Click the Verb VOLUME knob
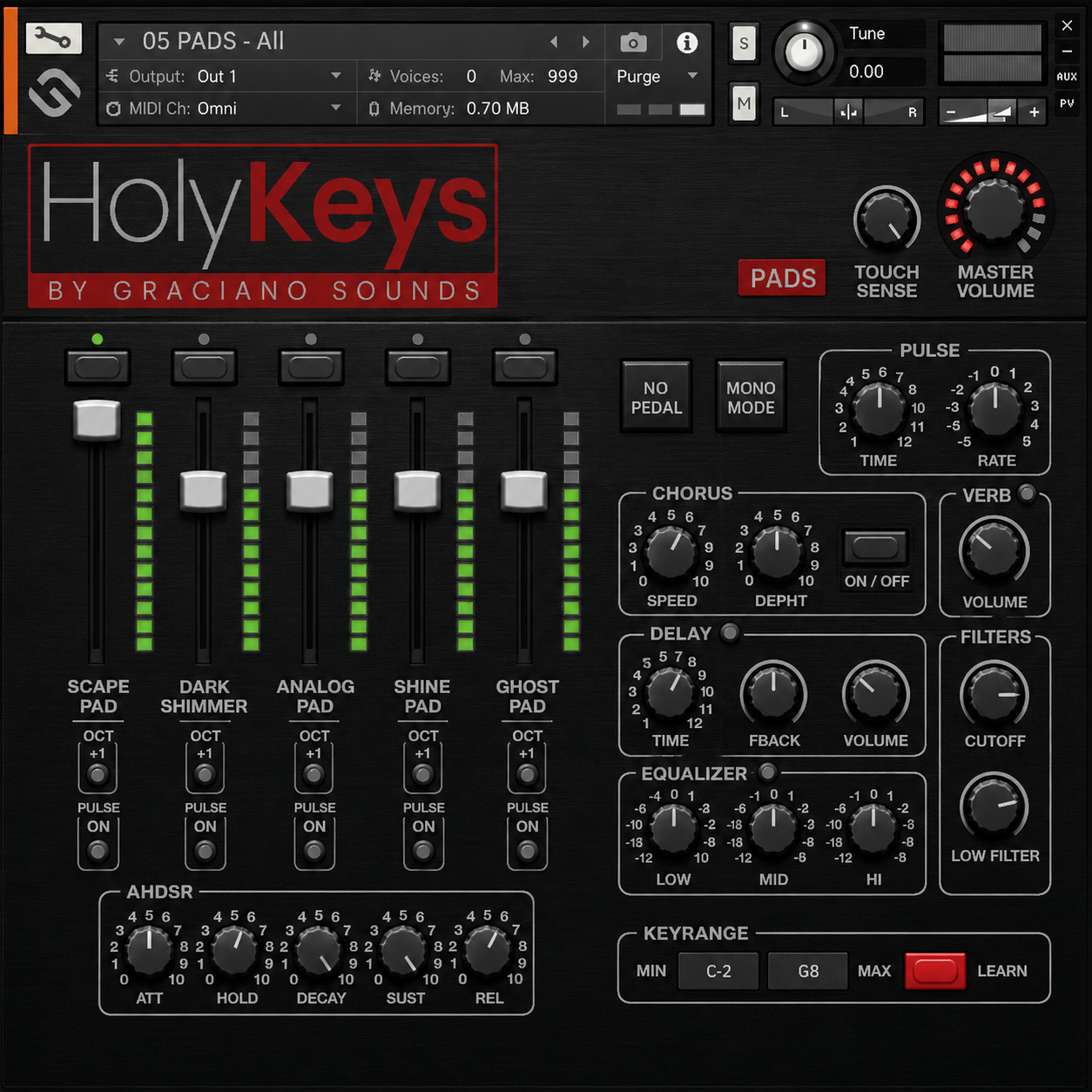This screenshot has width=1092, height=1092. click(x=994, y=551)
